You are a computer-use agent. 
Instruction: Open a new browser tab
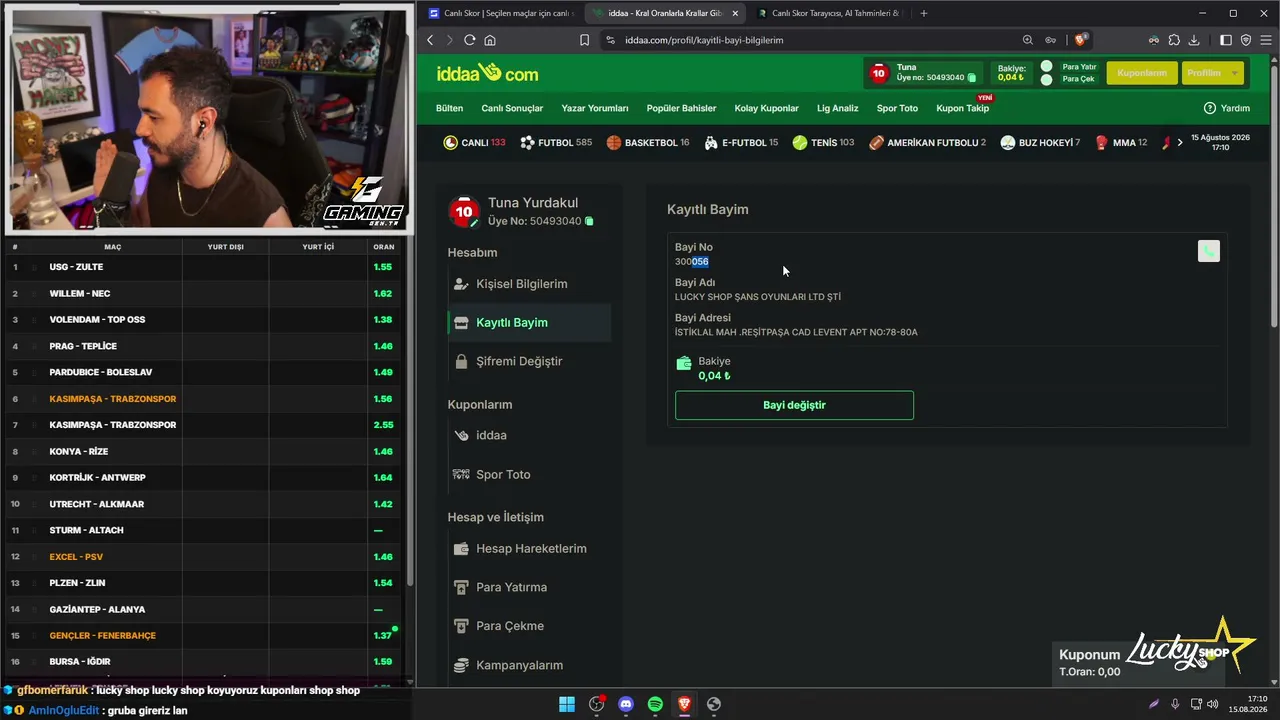(x=923, y=13)
